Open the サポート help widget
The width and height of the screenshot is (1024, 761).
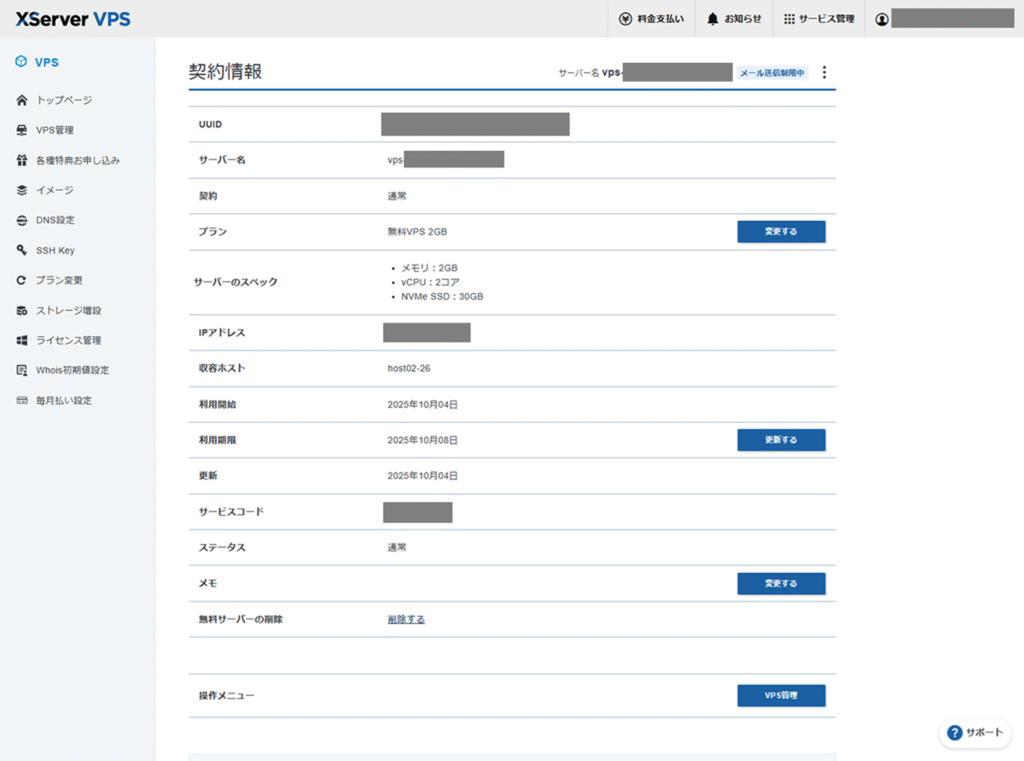[x=974, y=733]
